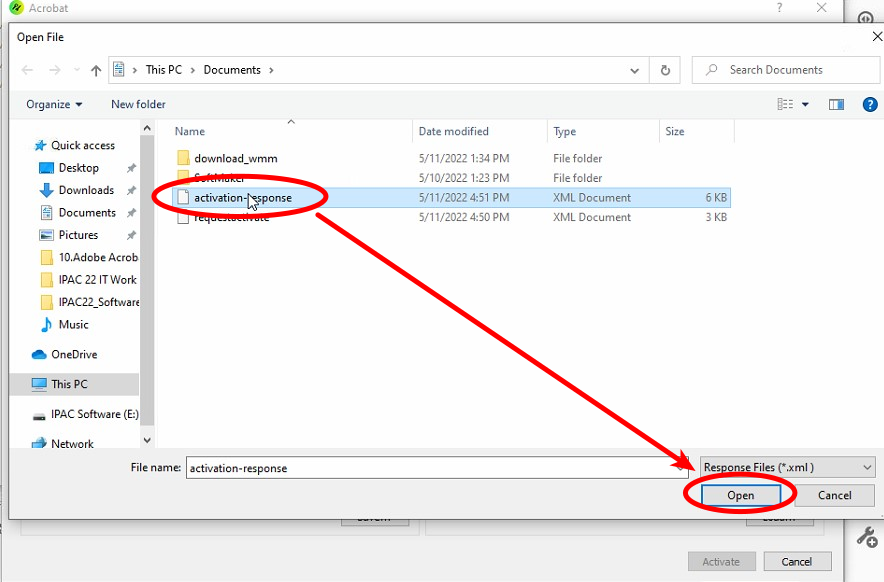Expand the Response Files (*.xml) type dropdown

(x=787, y=467)
